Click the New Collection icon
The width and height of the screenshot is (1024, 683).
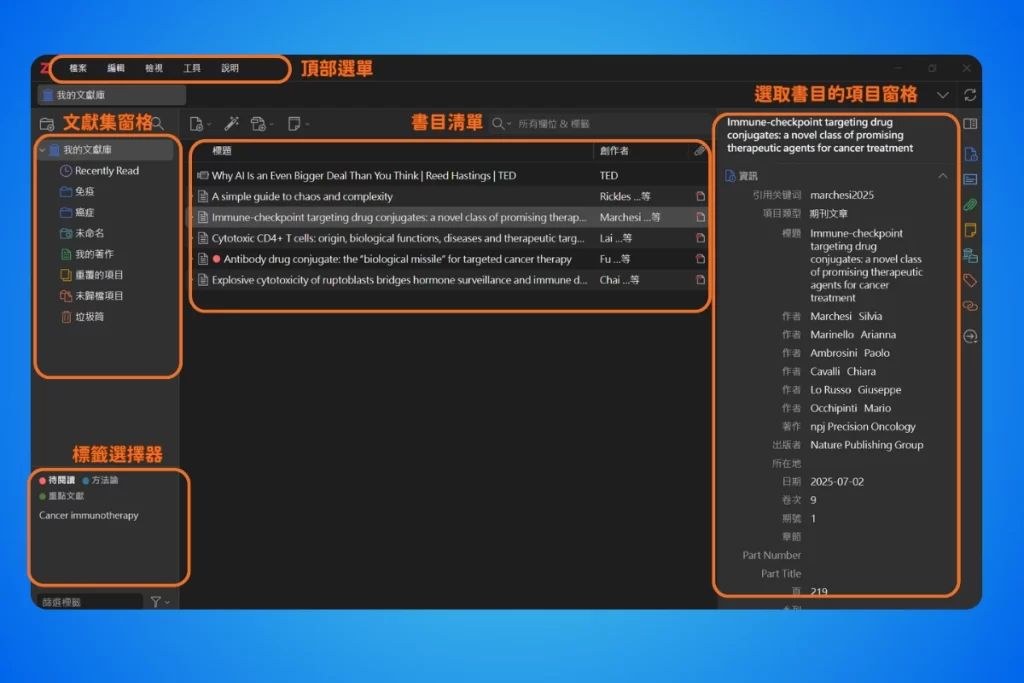coord(46,123)
